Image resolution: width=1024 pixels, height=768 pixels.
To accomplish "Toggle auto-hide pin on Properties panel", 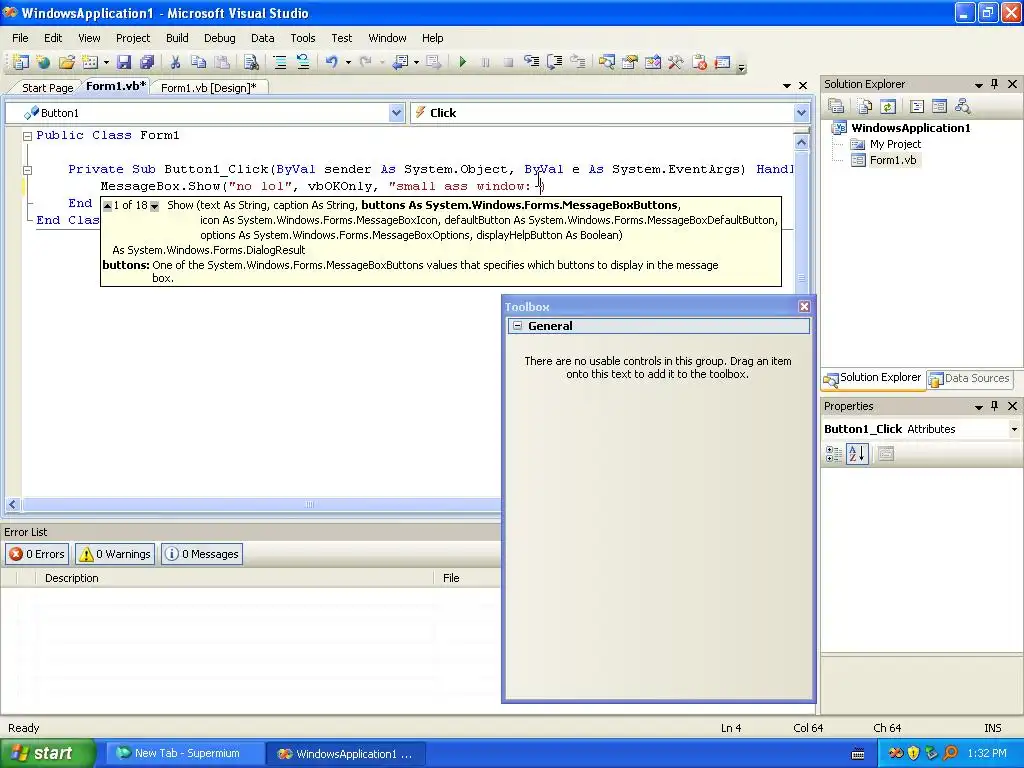I will (x=995, y=406).
